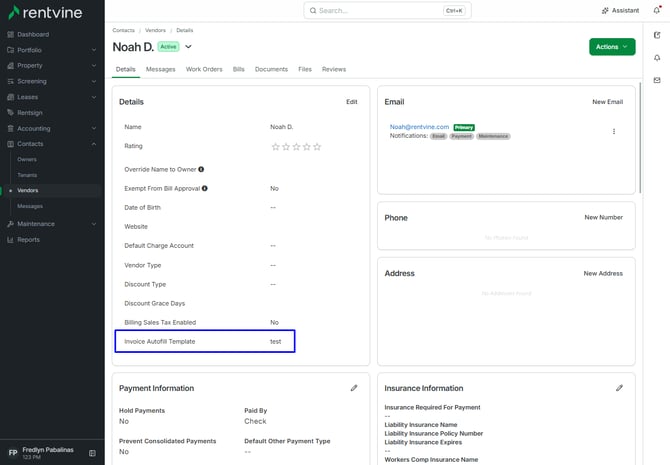This screenshot has width=670, height=465.
Task: Open the email row three-dot menu
Action: coord(614,131)
